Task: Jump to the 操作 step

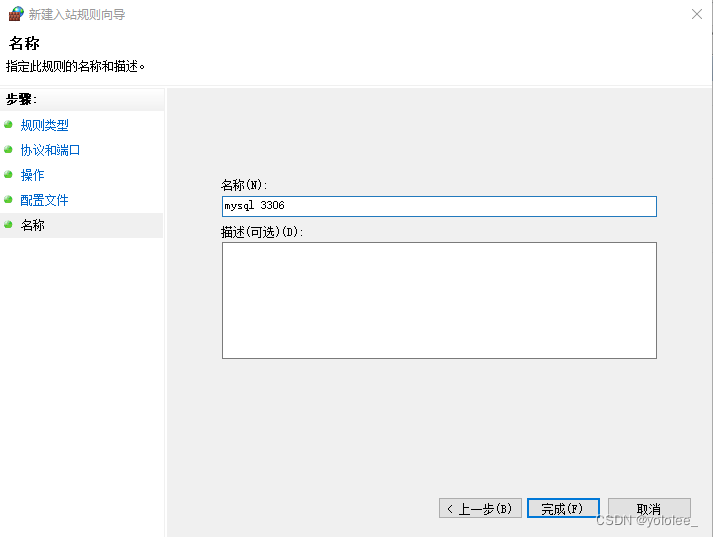Action: click(32, 175)
